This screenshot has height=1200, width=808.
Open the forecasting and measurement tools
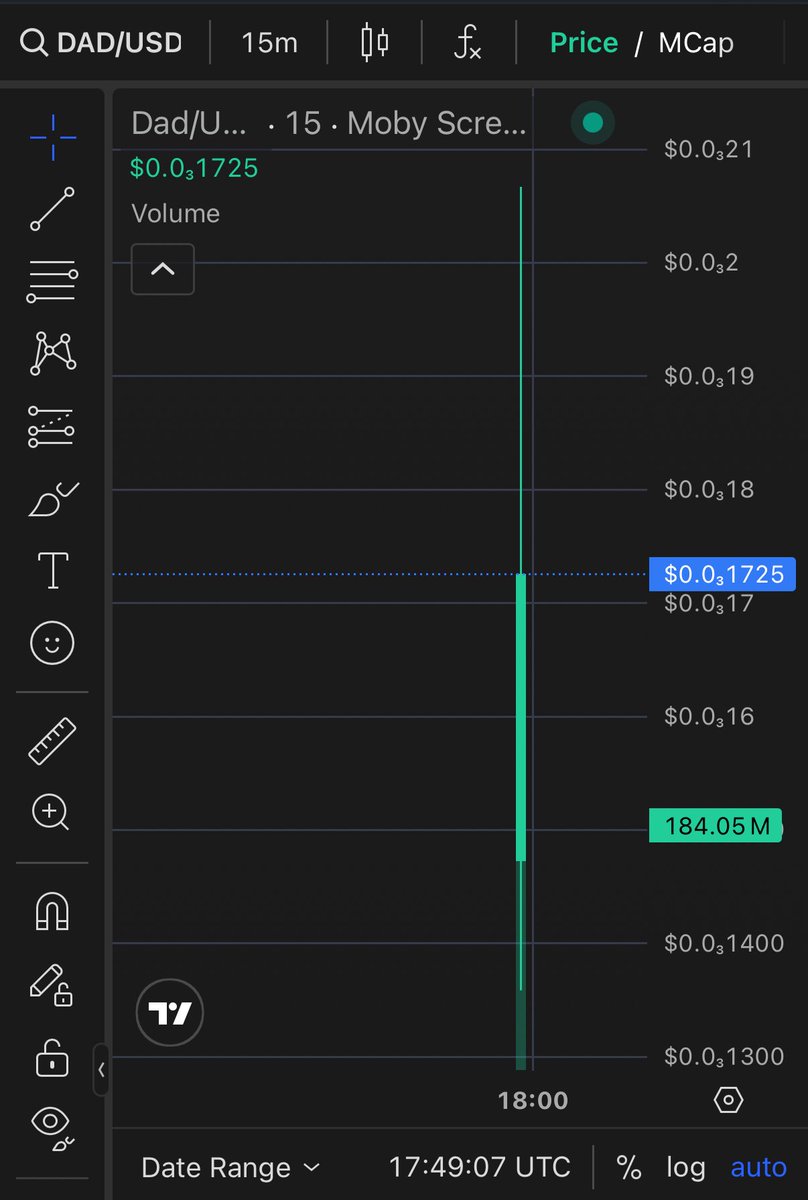pyautogui.click(x=52, y=426)
